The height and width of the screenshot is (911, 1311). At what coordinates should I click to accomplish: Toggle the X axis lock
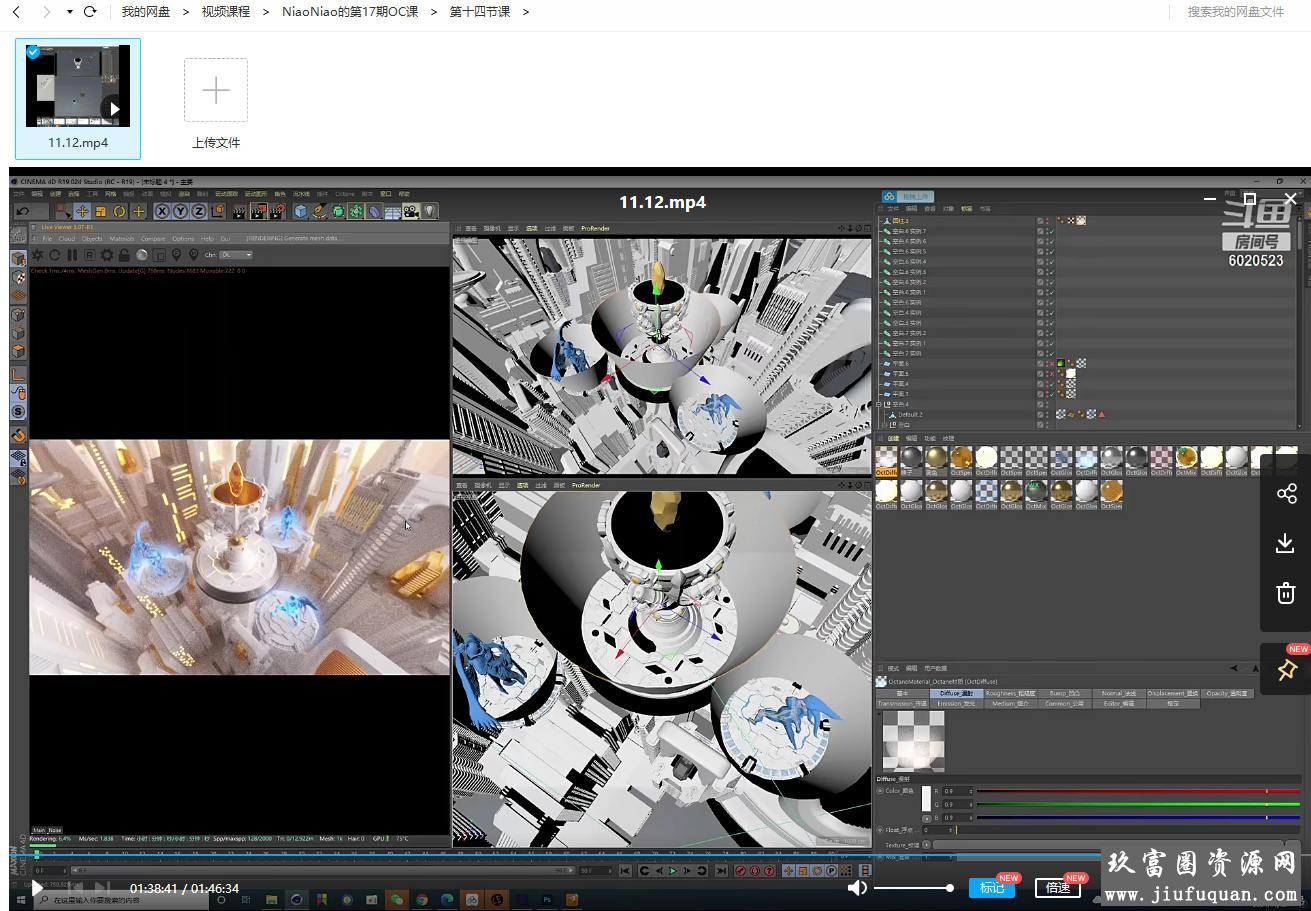point(162,212)
